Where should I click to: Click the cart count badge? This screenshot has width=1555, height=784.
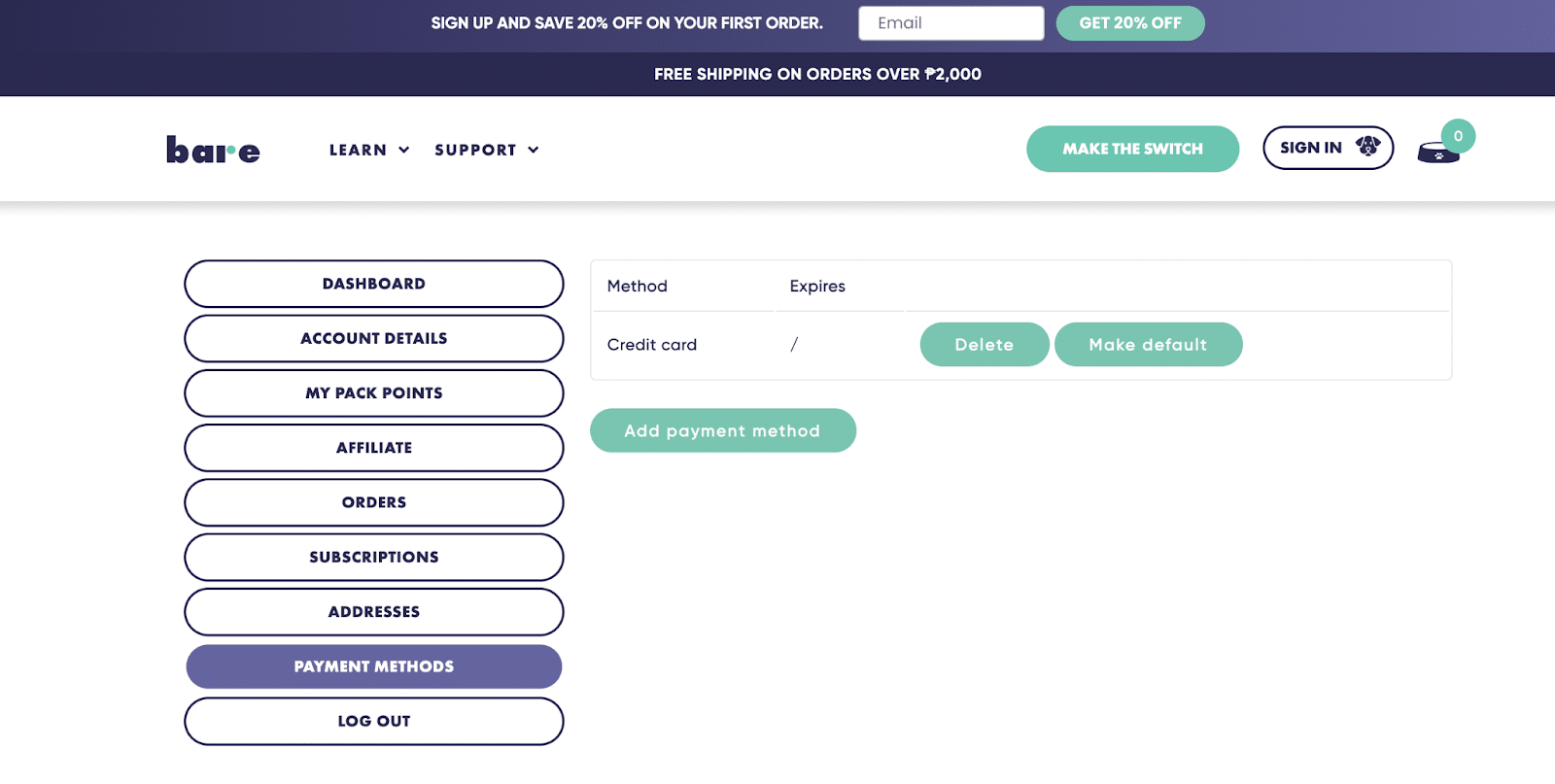point(1458,136)
